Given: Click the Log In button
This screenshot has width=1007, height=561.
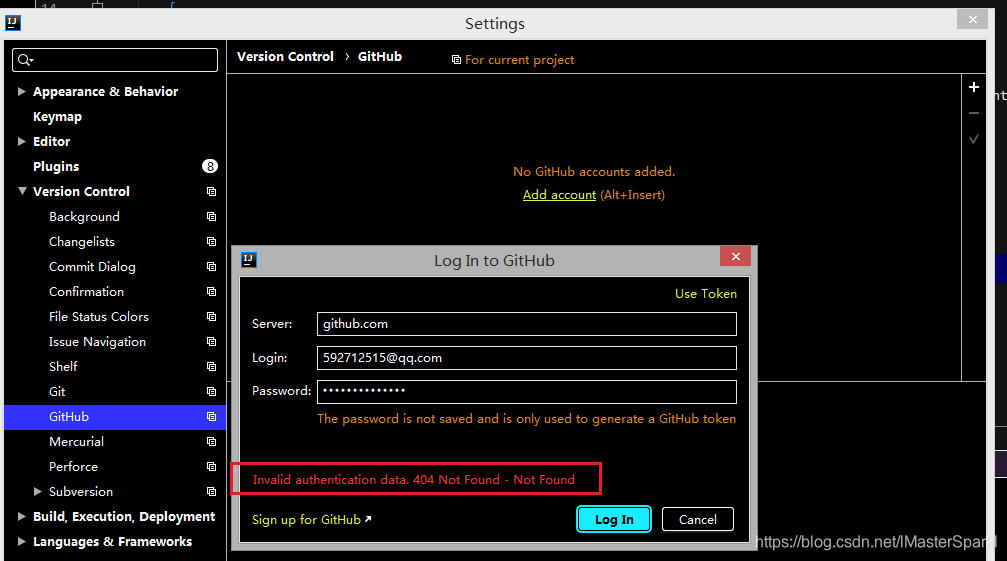Looking at the screenshot, I should point(614,519).
